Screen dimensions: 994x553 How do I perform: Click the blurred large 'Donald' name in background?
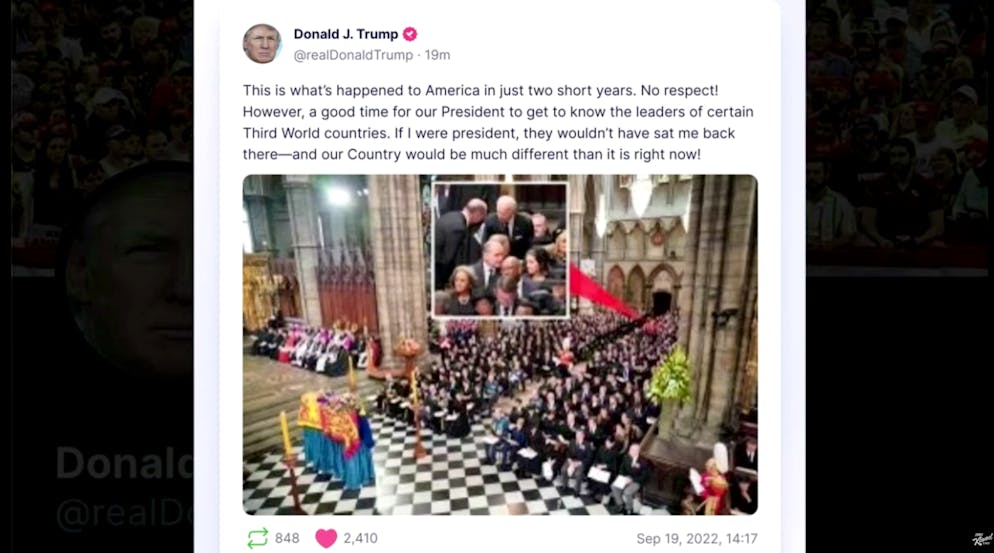pos(124,463)
